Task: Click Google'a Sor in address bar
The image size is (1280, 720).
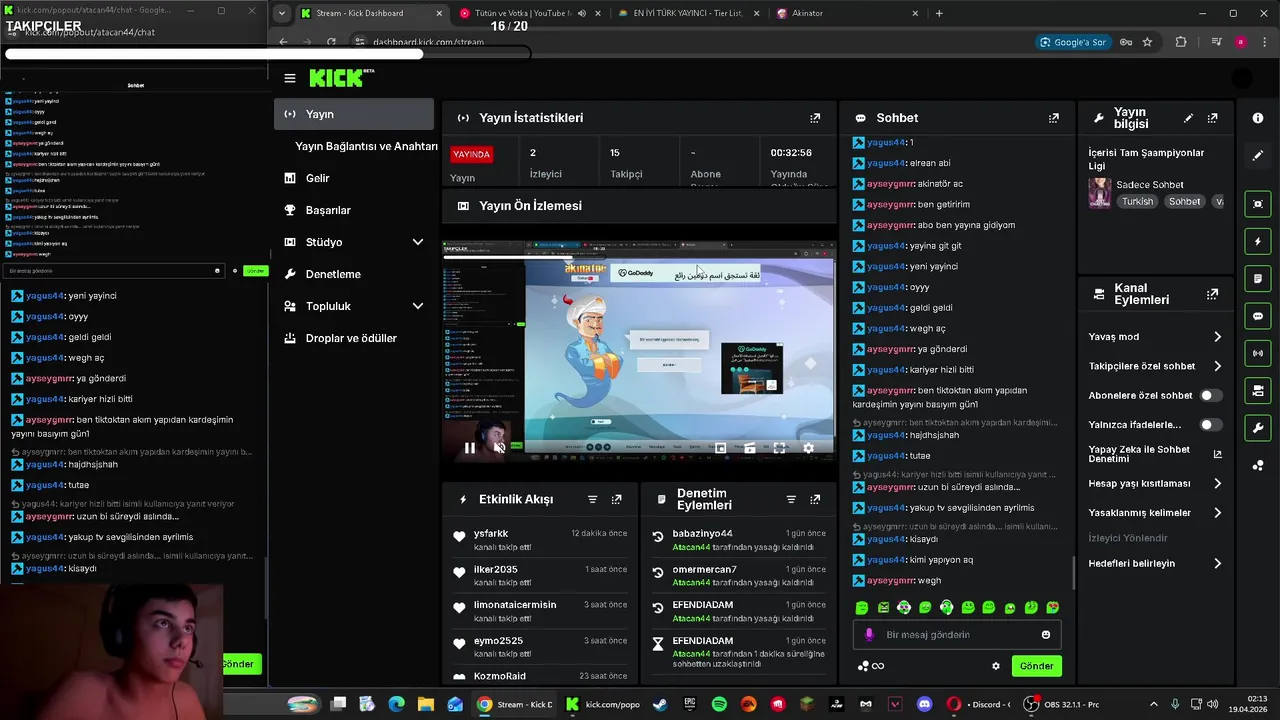Action: coord(1072,42)
